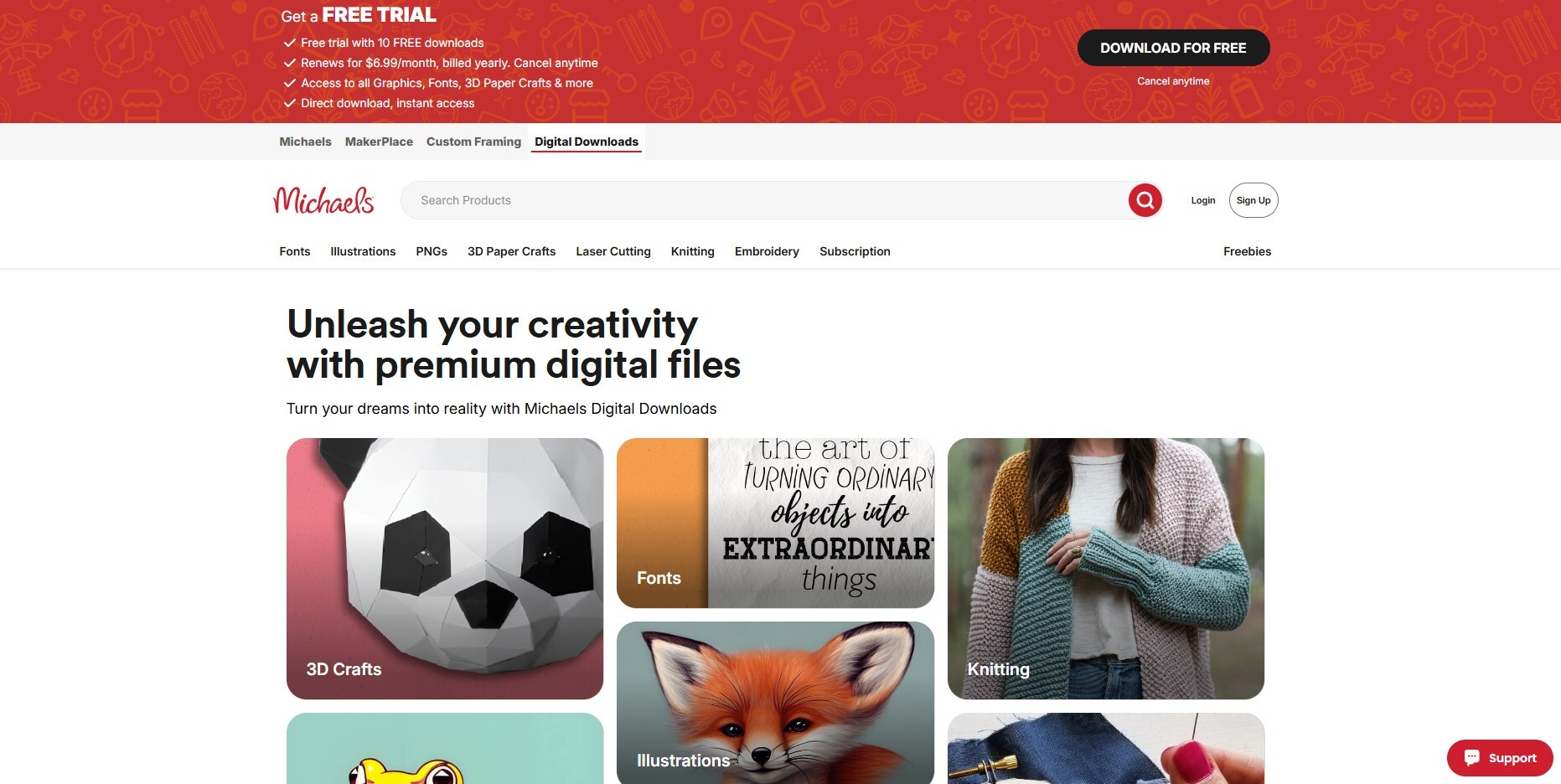The width and height of the screenshot is (1561, 784).
Task: Open the Illustrations fox tile
Action: [x=775, y=703]
